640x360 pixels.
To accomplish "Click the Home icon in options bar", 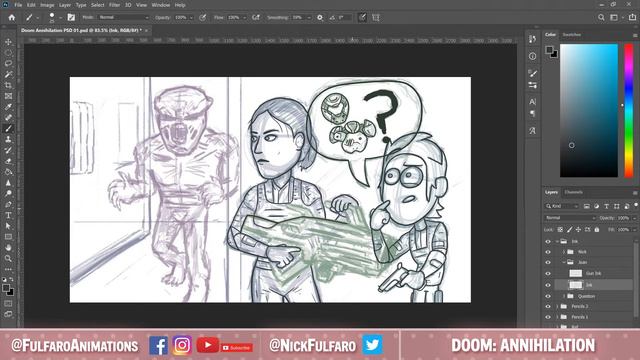I will (x=11, y=18).
